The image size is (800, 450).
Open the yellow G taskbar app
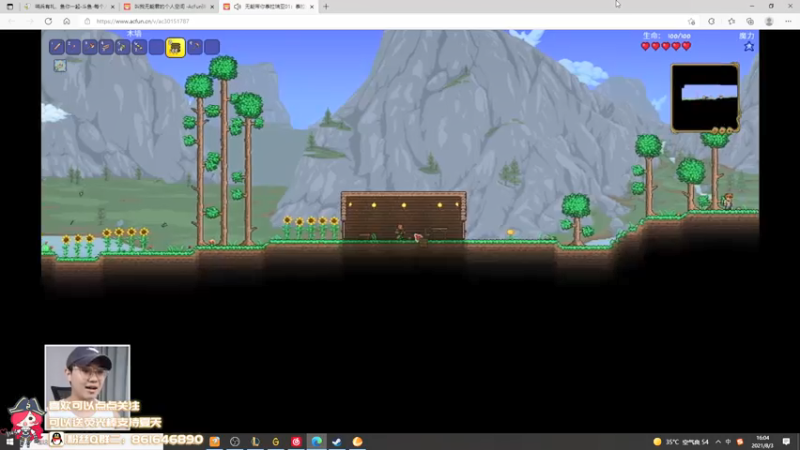pyautogui.click(x=276, y=442)
